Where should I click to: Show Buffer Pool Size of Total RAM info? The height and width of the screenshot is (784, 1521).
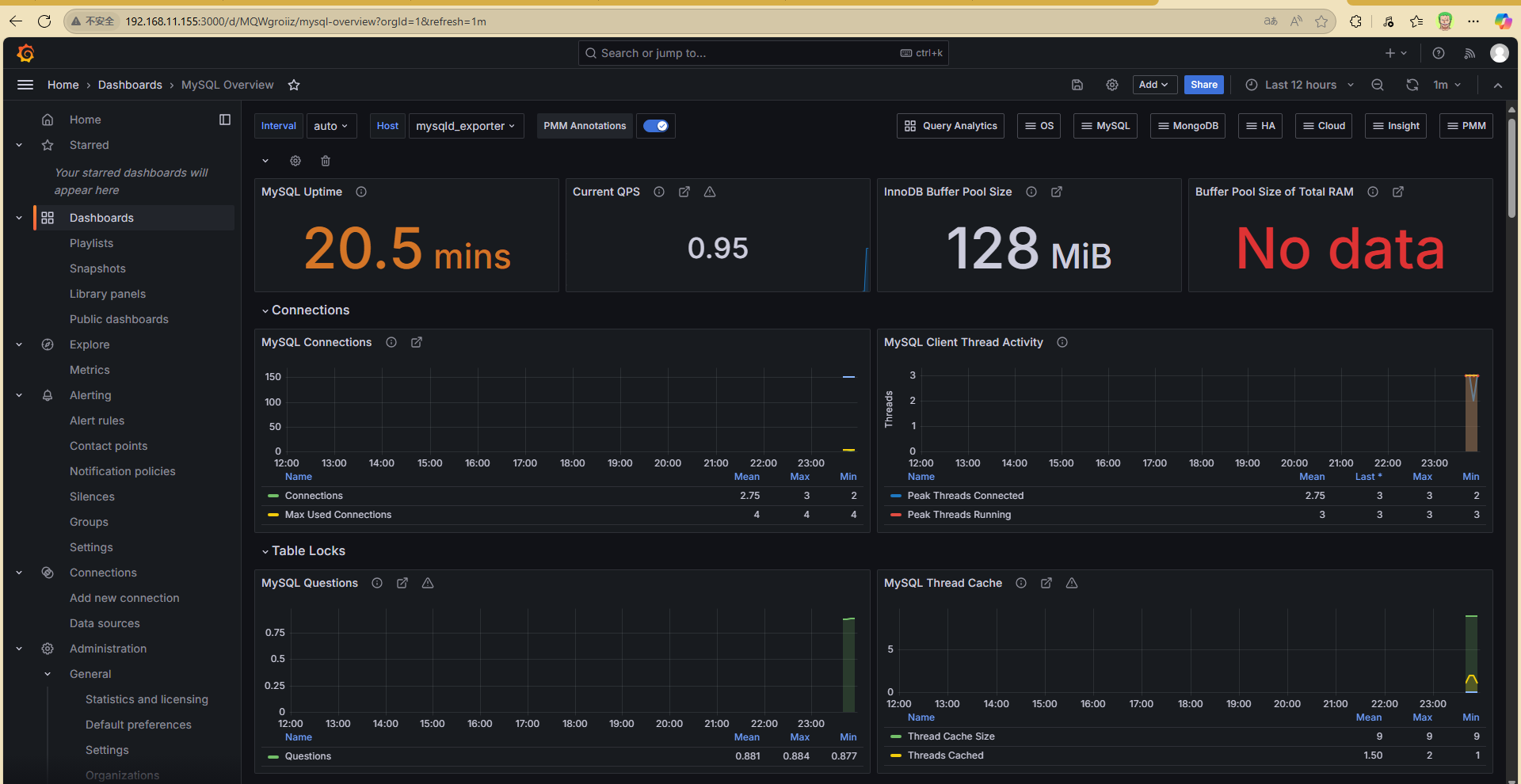(x=1373, y=192)
